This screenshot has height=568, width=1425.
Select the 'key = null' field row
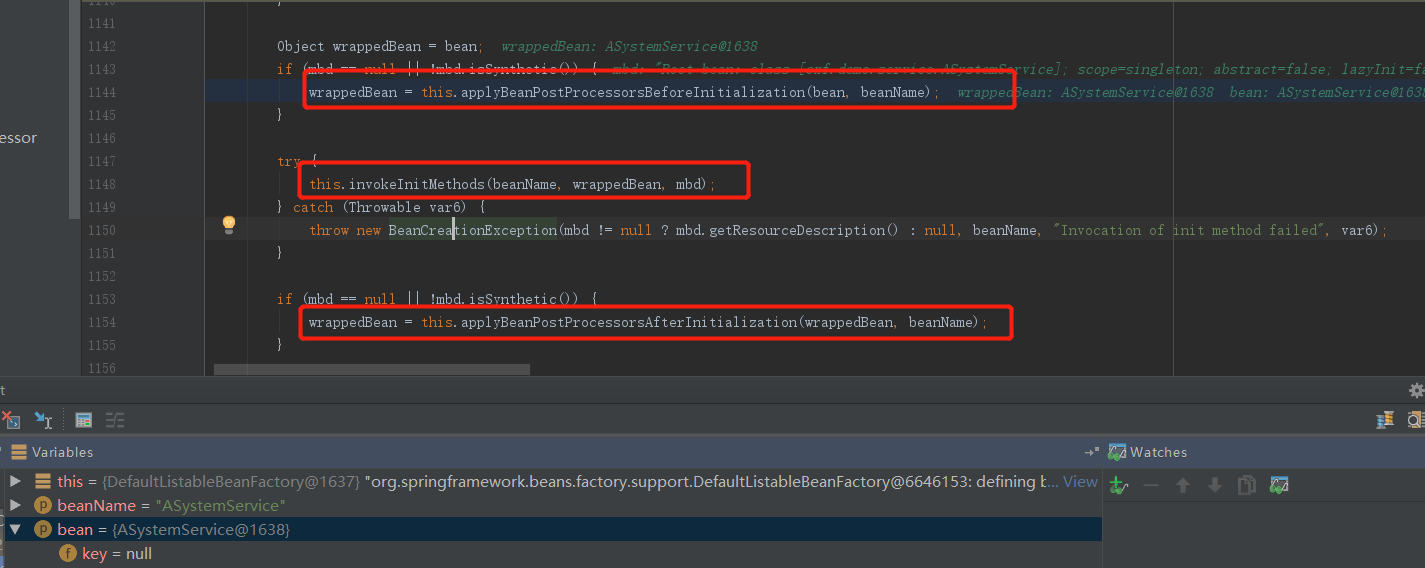pos(551,553)
